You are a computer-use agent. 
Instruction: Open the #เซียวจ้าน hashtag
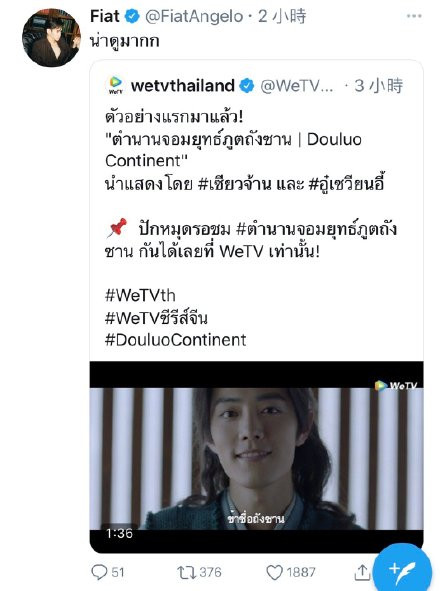click(x=235, y=184)
